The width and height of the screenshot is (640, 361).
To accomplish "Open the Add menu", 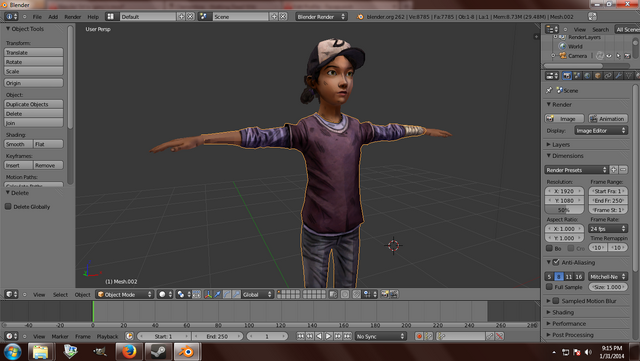I will 53,17.
